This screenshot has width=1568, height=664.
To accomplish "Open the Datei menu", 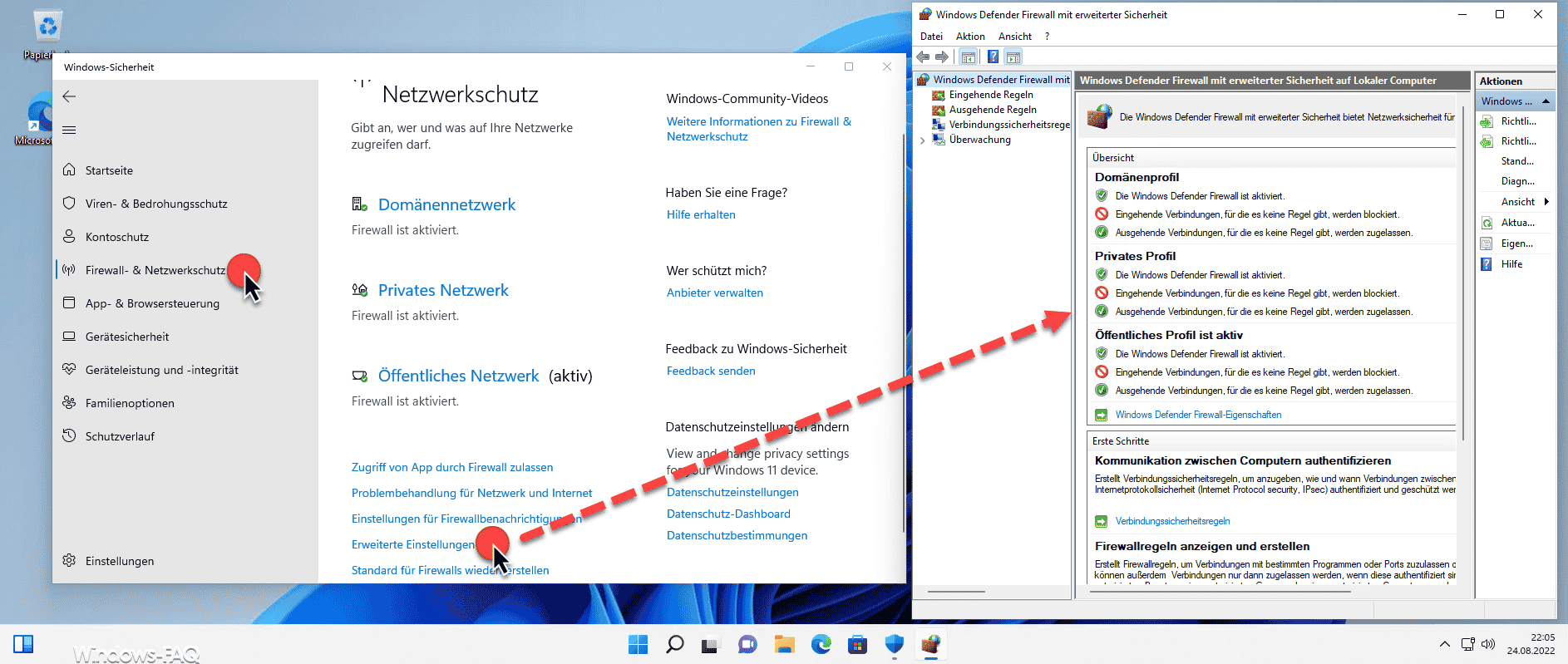I will (x=931, y=37).
